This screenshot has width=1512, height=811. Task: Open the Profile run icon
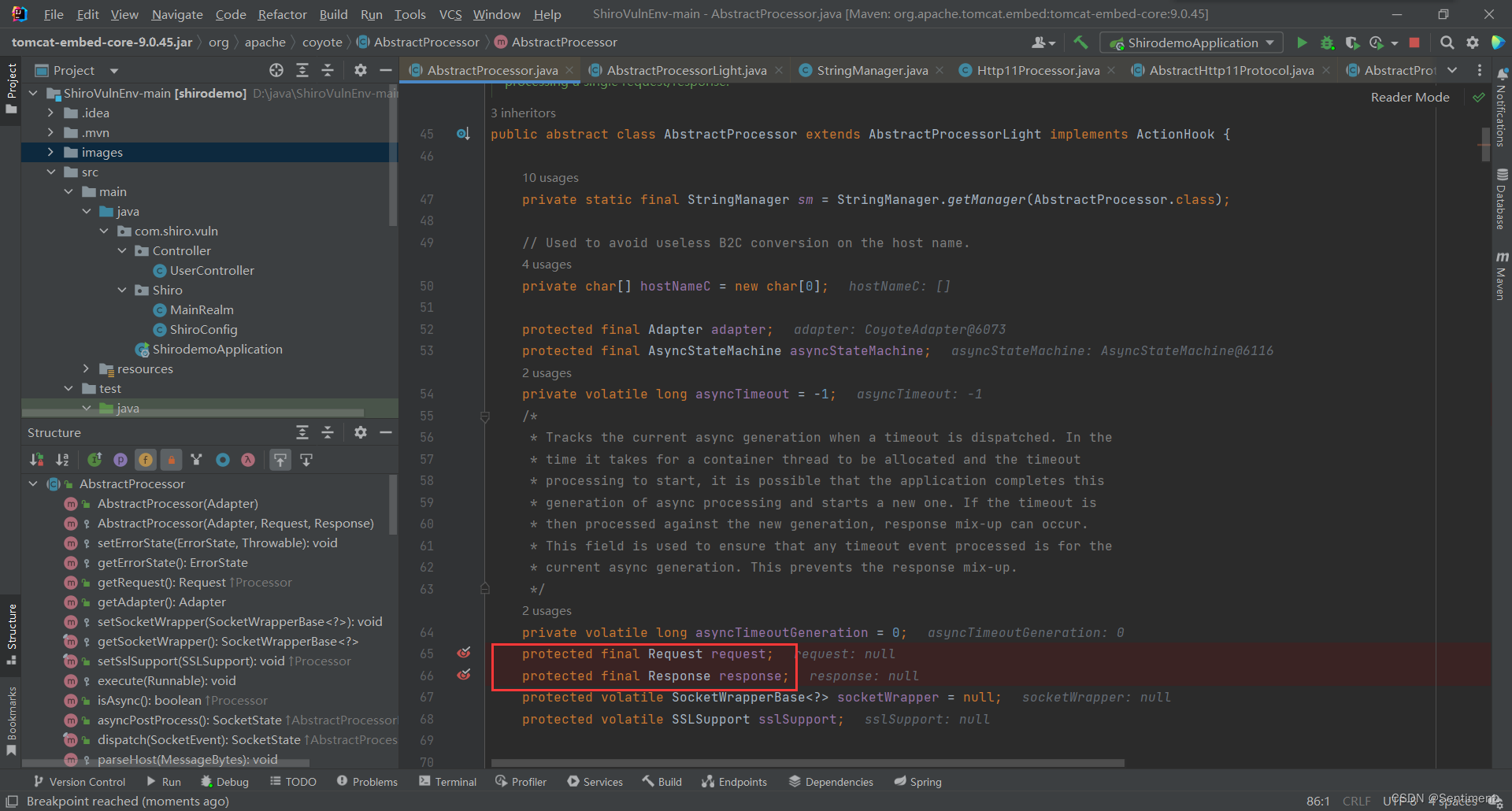(1377, 43)
